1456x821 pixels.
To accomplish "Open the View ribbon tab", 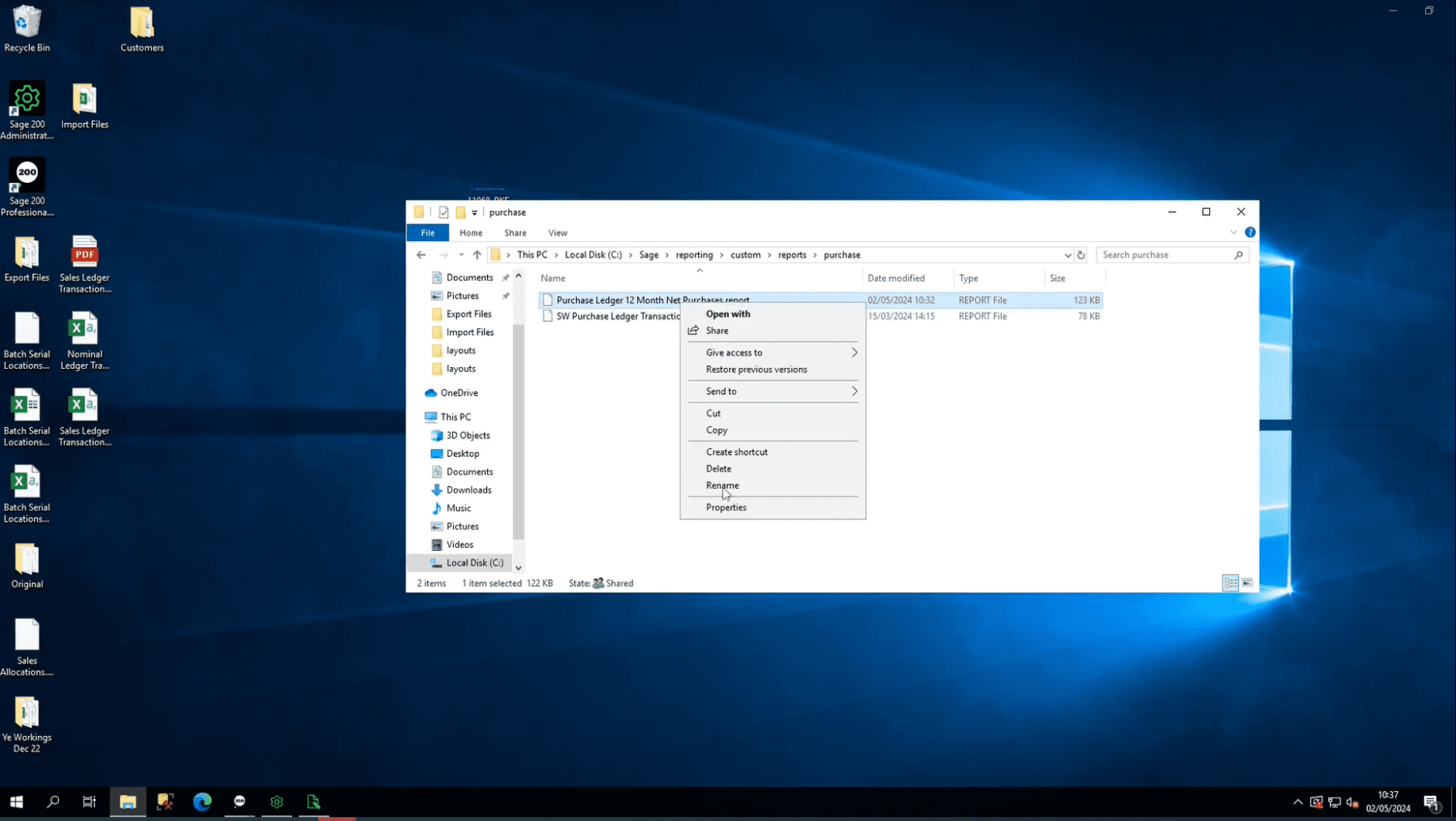I will click(x=557, y=233).
